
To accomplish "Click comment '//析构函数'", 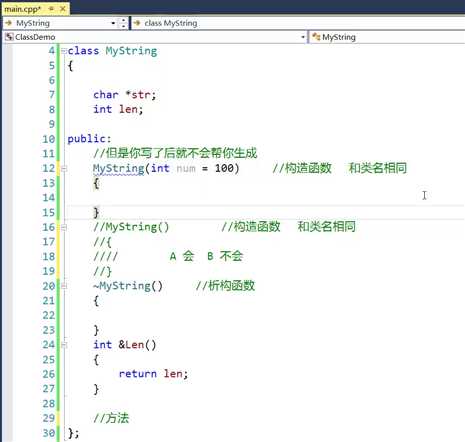I will coord(226,286).
